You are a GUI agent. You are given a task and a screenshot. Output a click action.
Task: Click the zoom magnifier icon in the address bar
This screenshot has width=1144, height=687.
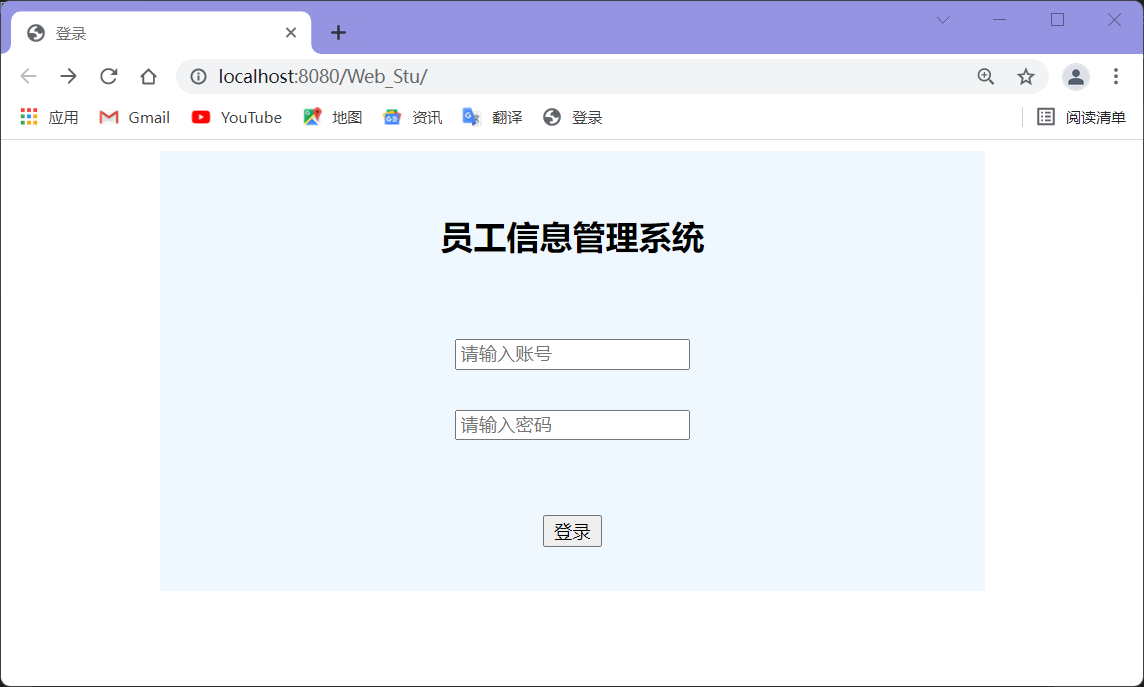[986, 76]
